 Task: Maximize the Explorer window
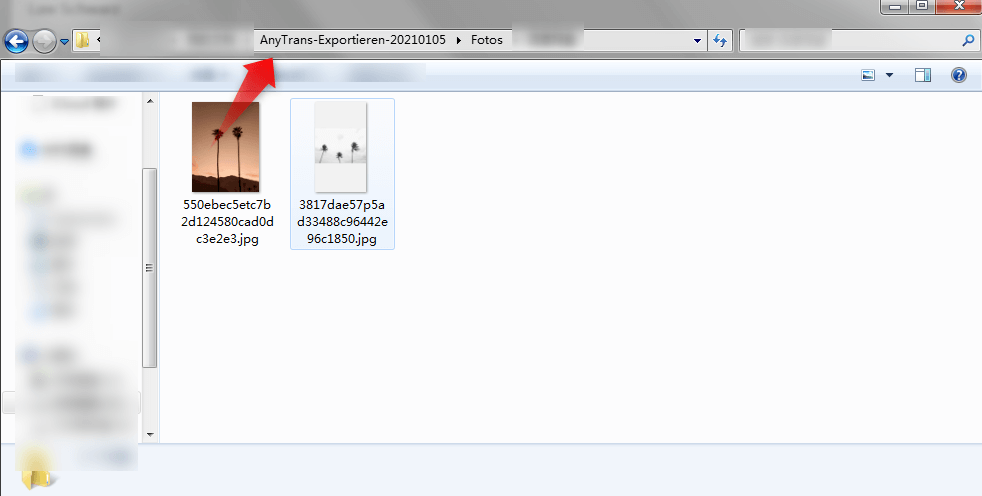[923, 6]
